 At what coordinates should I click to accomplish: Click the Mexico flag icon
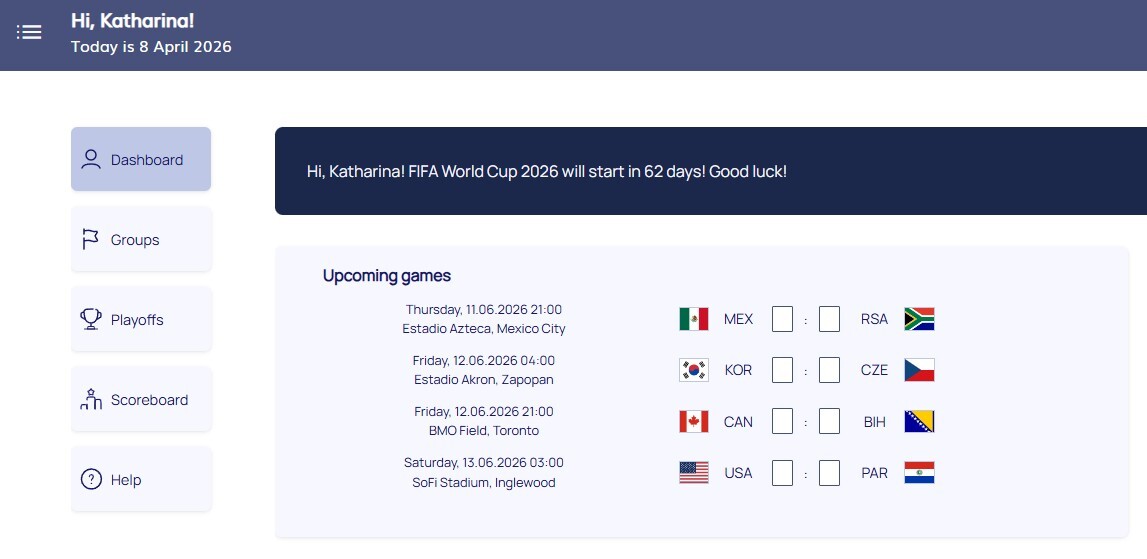[x=693, y=319]
